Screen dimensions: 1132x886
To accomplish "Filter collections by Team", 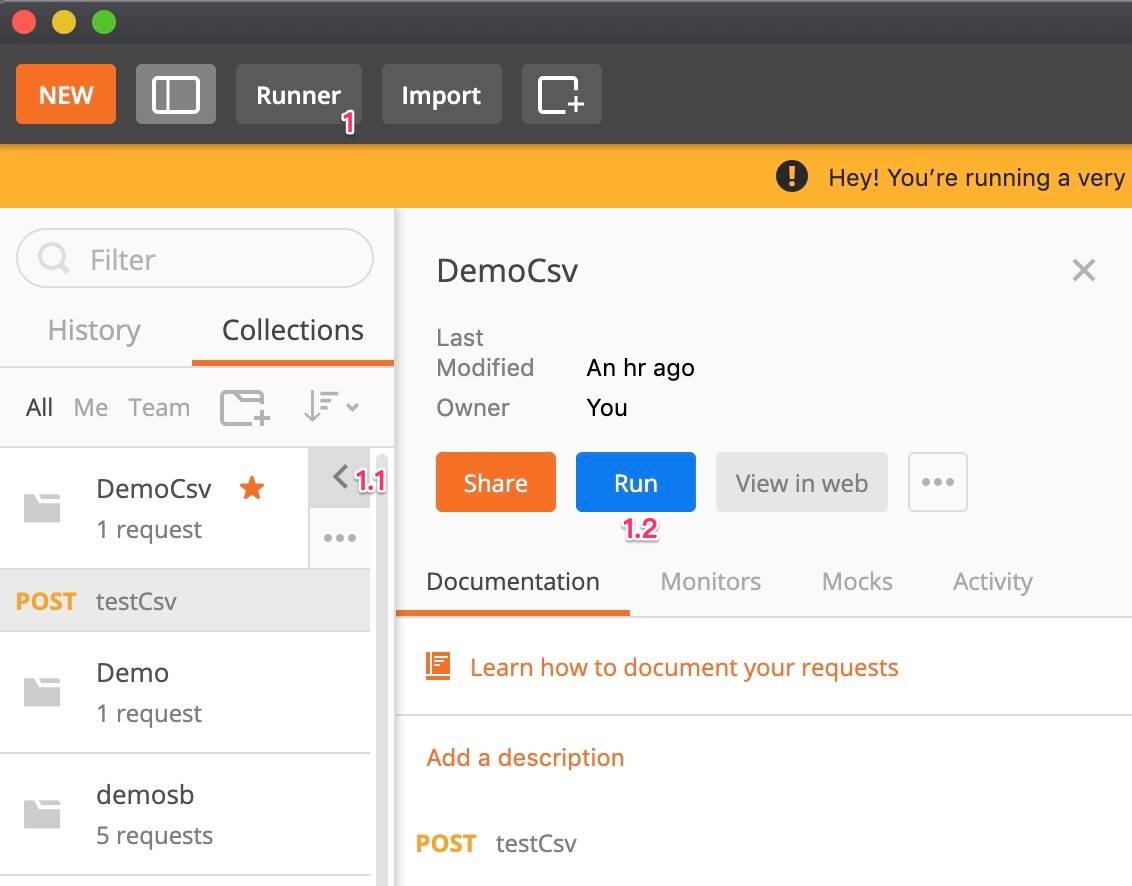I will pos(160,408).
